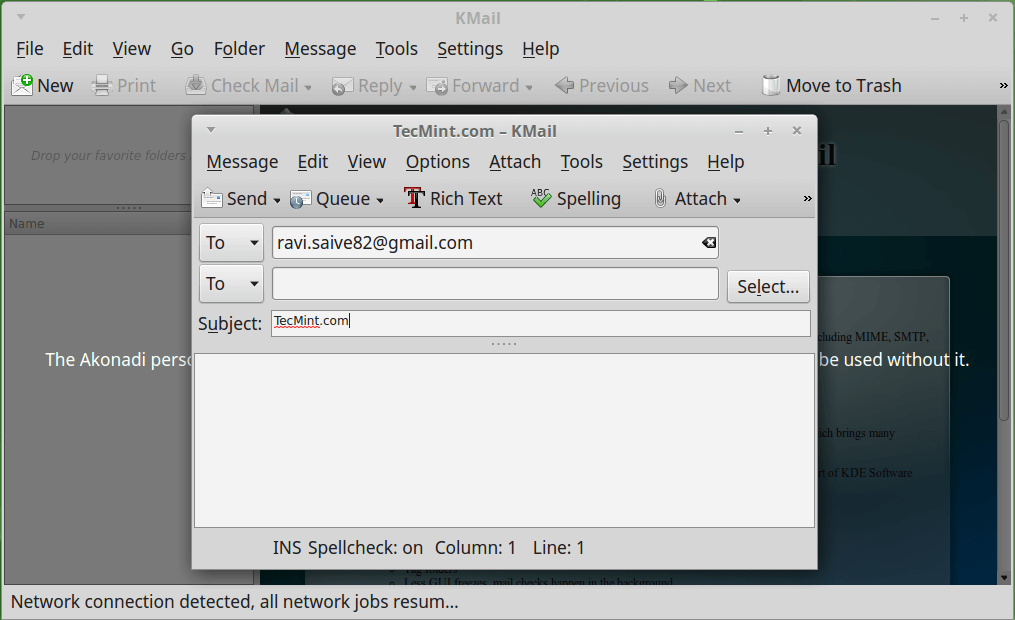Open the second To recipient type dropdown

[x=231, y=283]
